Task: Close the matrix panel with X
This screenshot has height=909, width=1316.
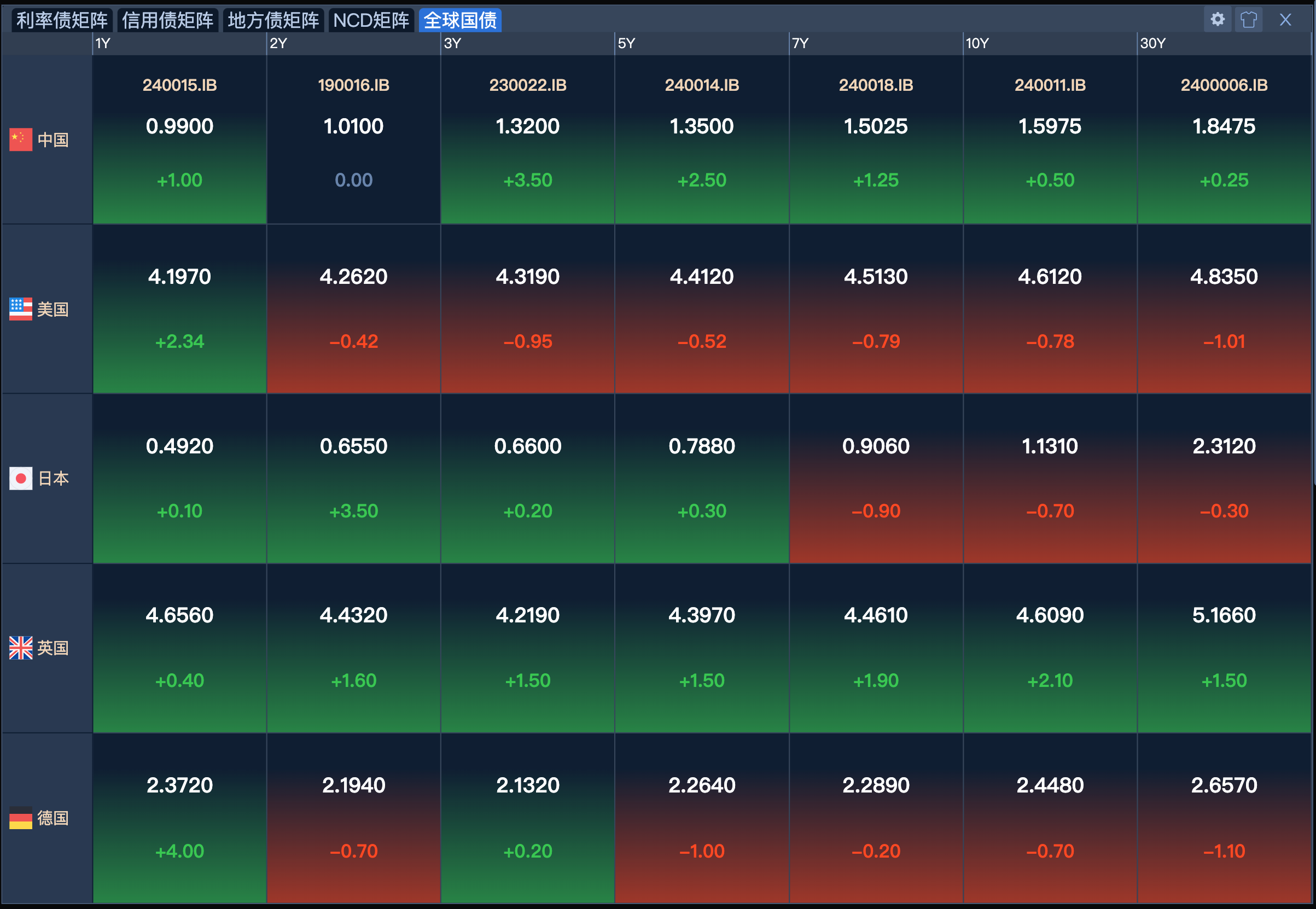Action: [x=1285, y=20]
